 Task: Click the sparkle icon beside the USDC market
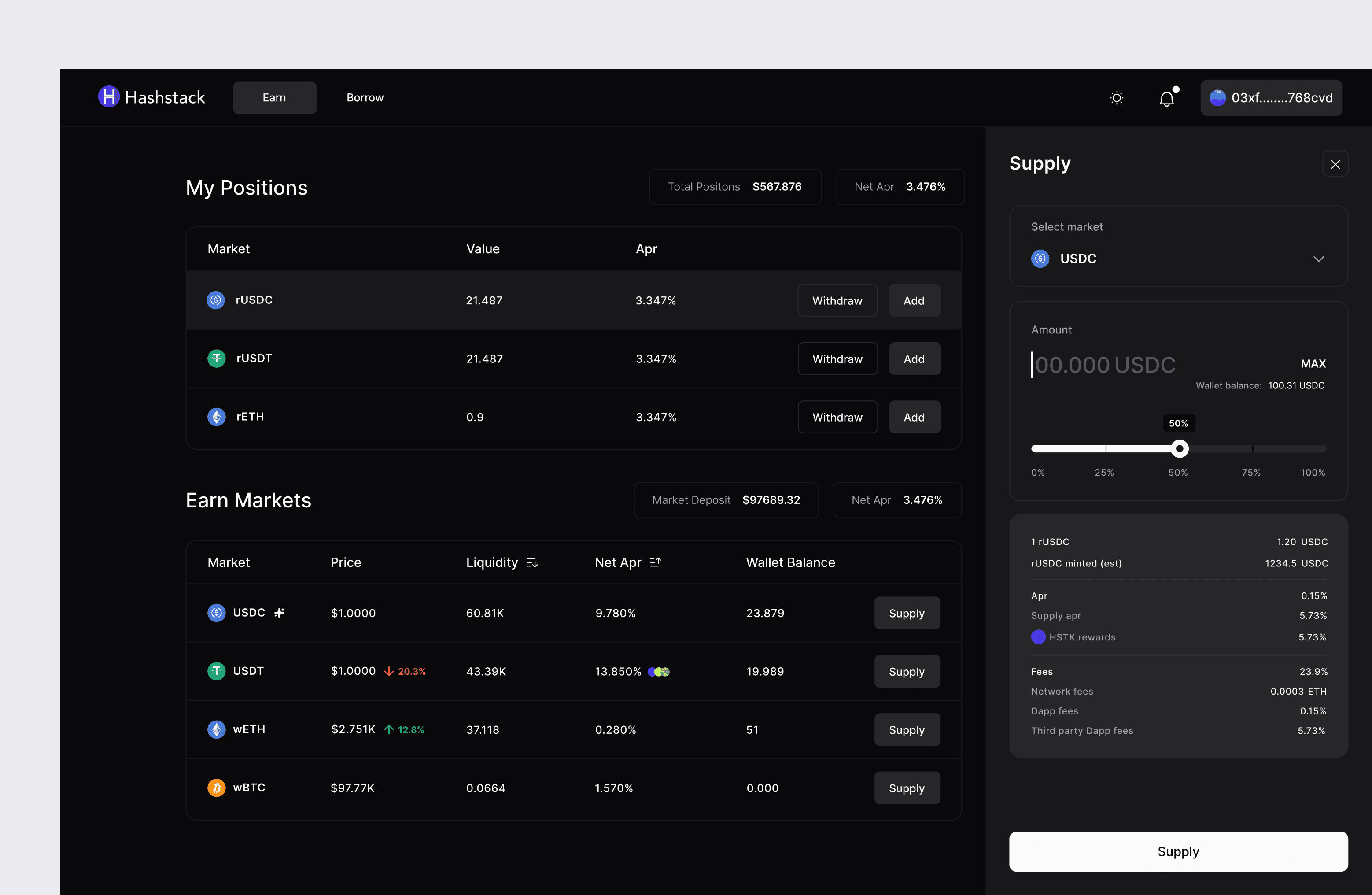(280, 613)
